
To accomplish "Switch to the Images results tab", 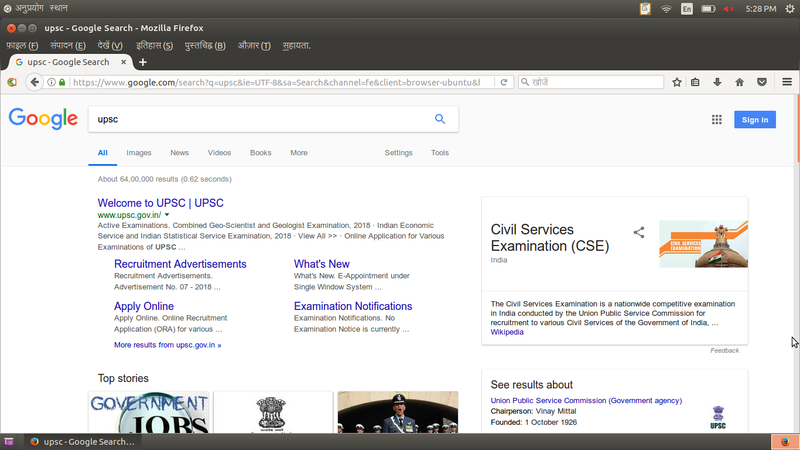I will [139, 153].
